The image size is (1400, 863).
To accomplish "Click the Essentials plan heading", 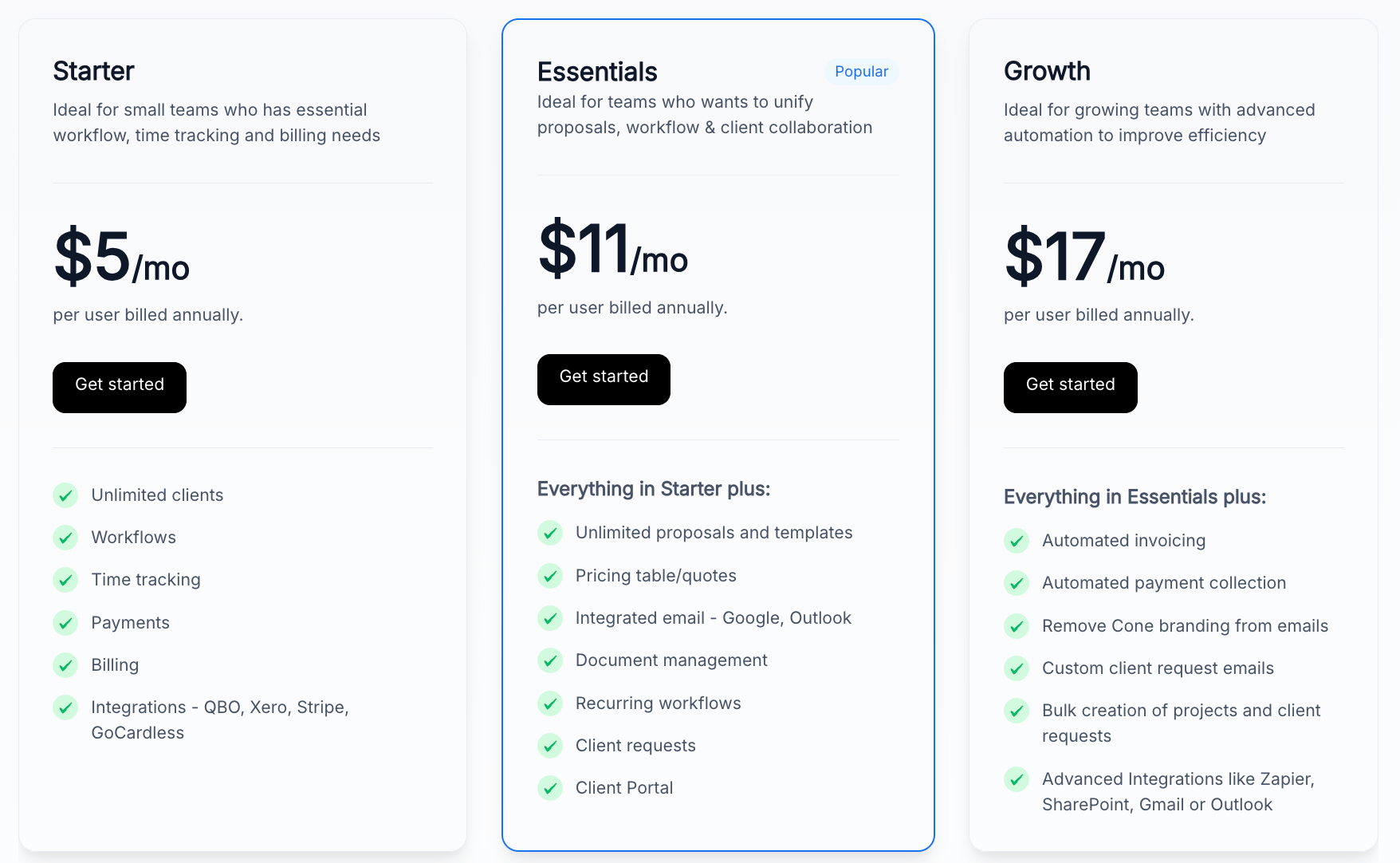I will tap(597, 72).
